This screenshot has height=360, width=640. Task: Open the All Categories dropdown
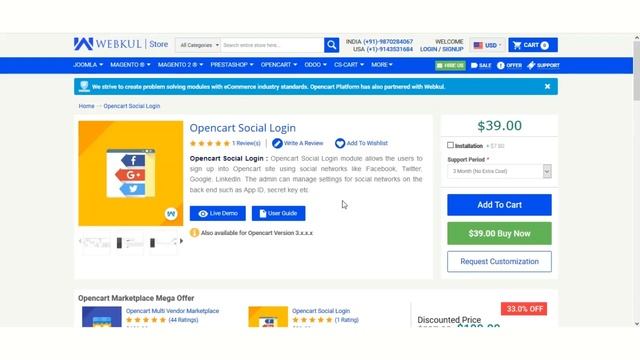[198, 45]
